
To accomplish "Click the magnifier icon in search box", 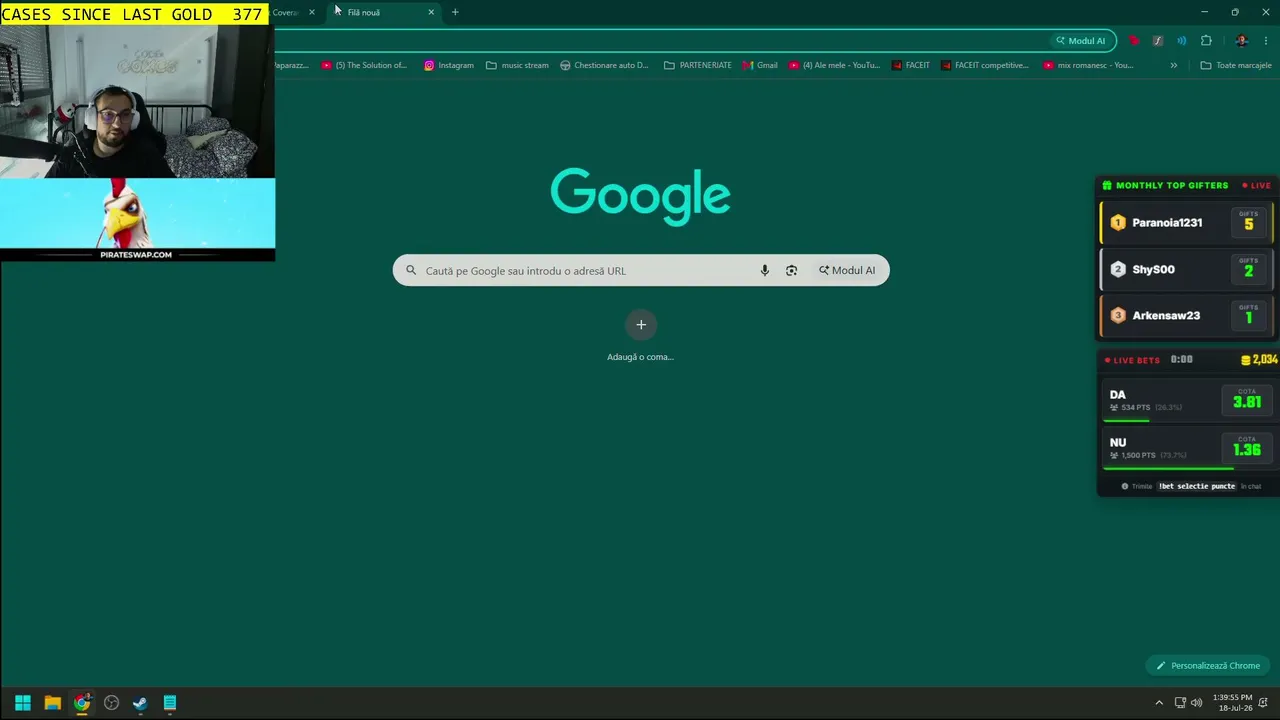I will [x=411, y=270].
